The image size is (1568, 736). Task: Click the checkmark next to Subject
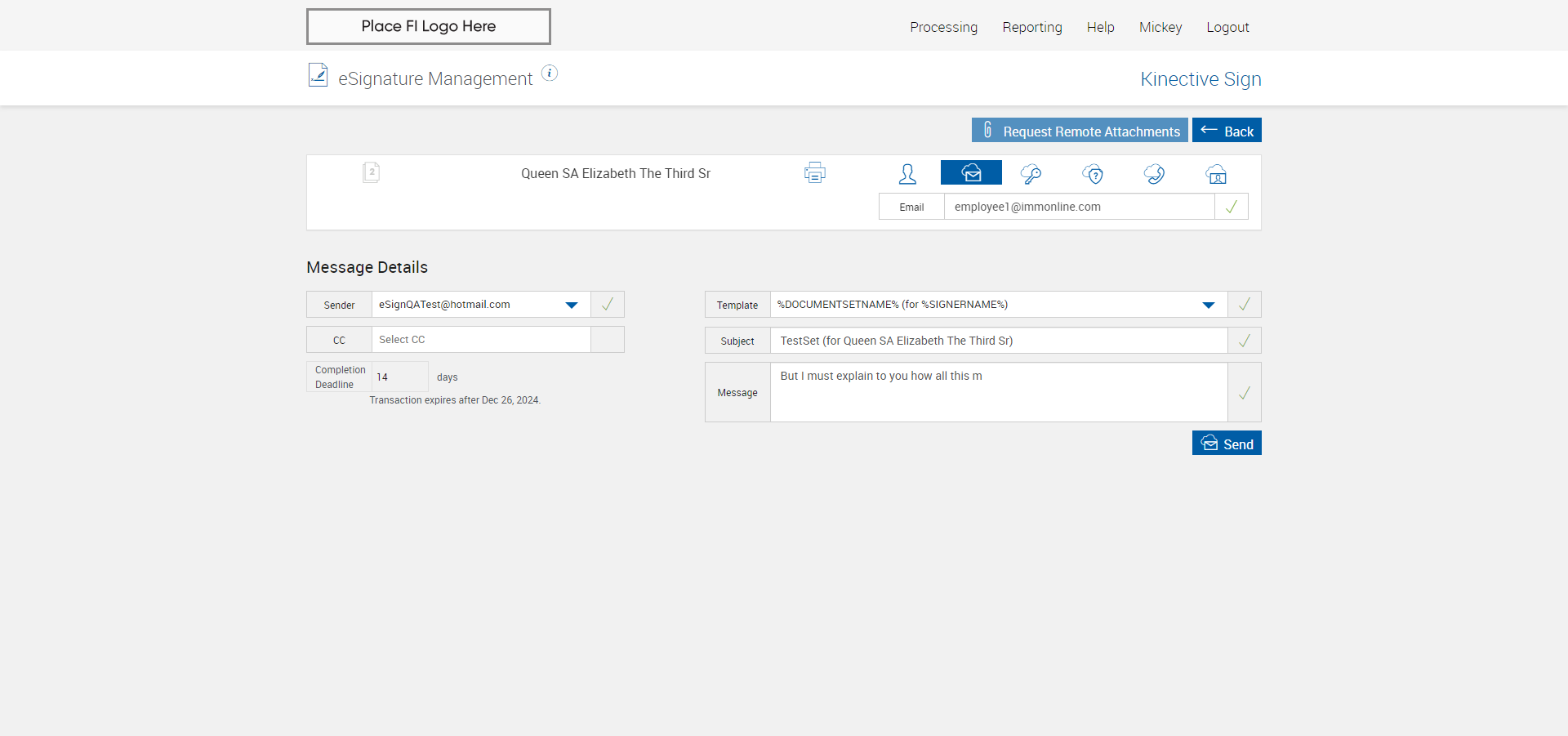point(1245,341)
